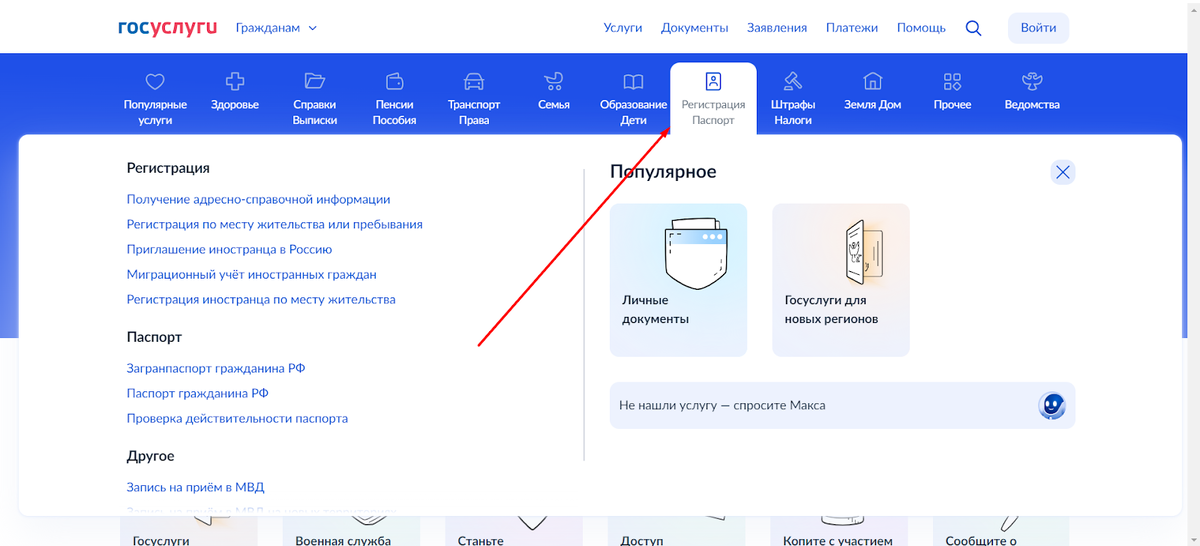
Task: Open Запись на приём в МВД link
Action: (x=195, y=487)
